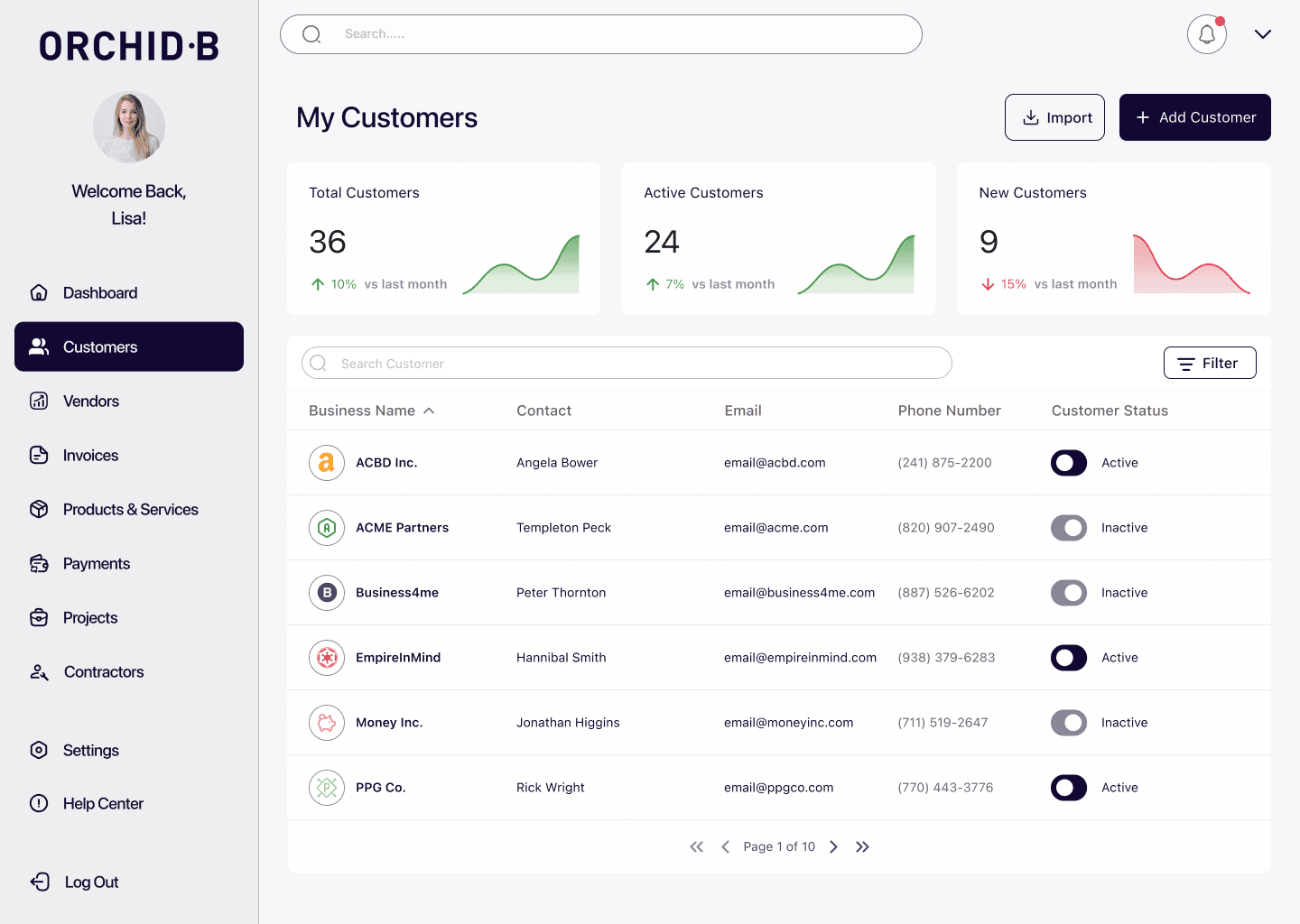Image resolution: width=1300 pixels, height=924 pixels.
Task: Click the Search Customer magnifier icon
Action: [x=318, y=363]
